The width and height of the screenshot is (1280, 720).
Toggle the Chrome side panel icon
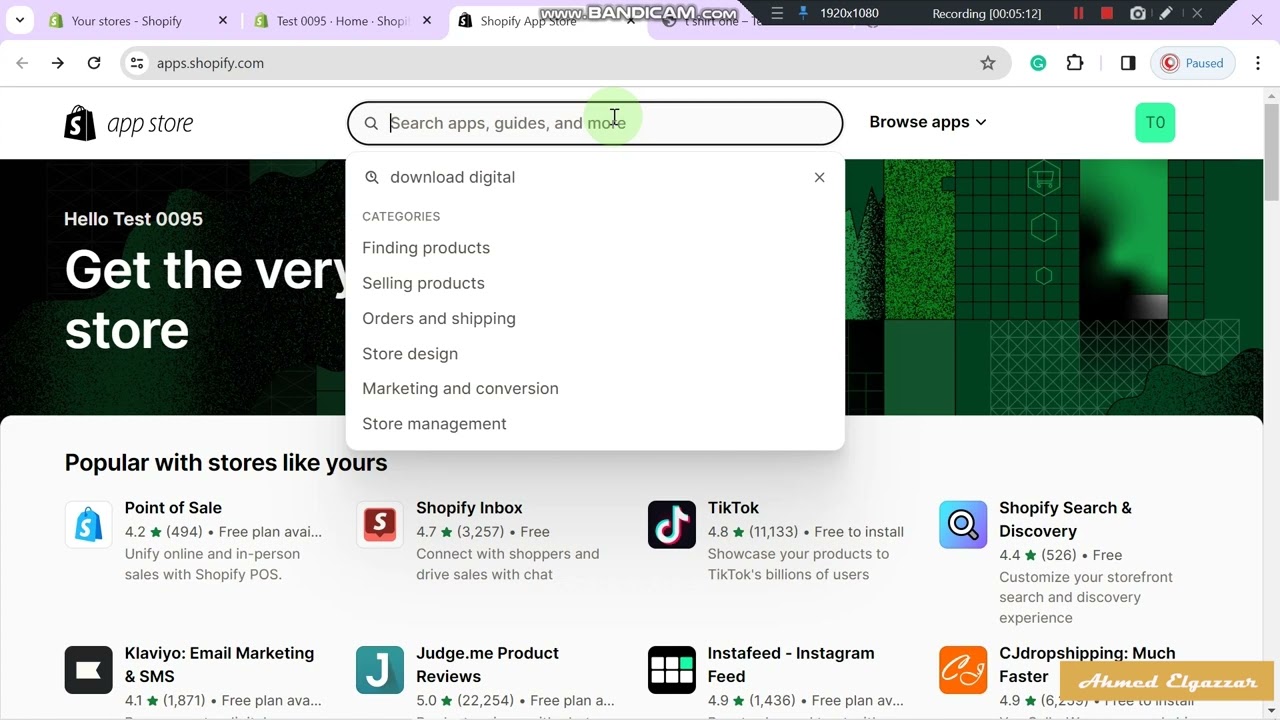click(1128, 63)
